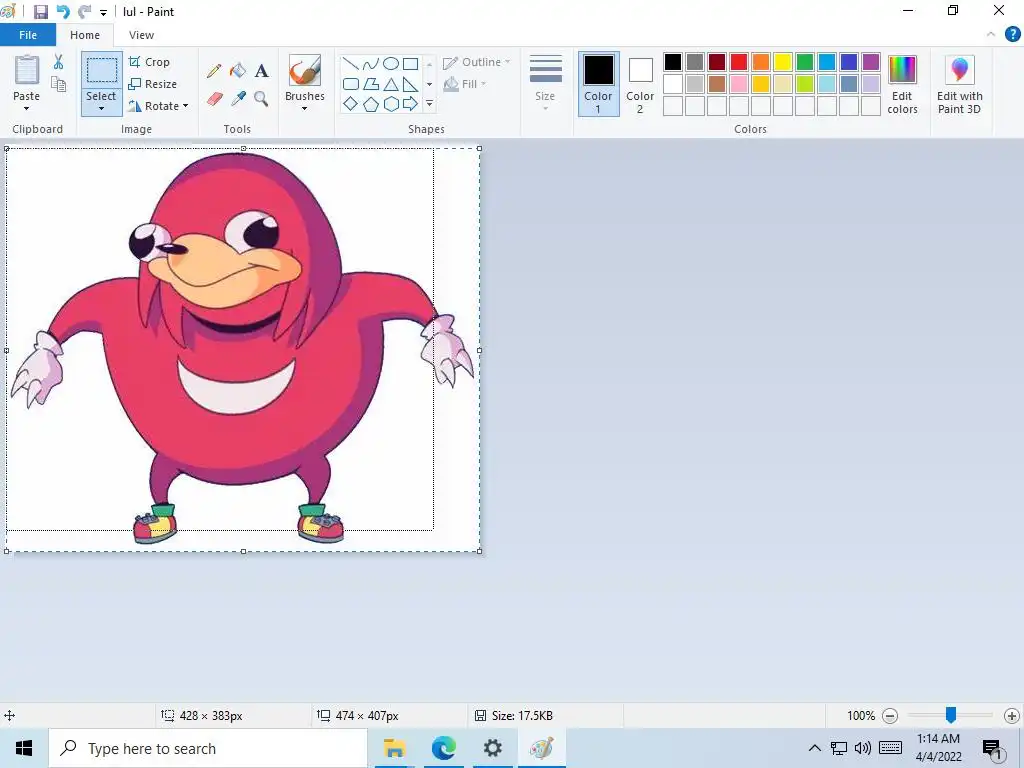
Task: Click Edit colors button
Action: [x=902, y=84]
